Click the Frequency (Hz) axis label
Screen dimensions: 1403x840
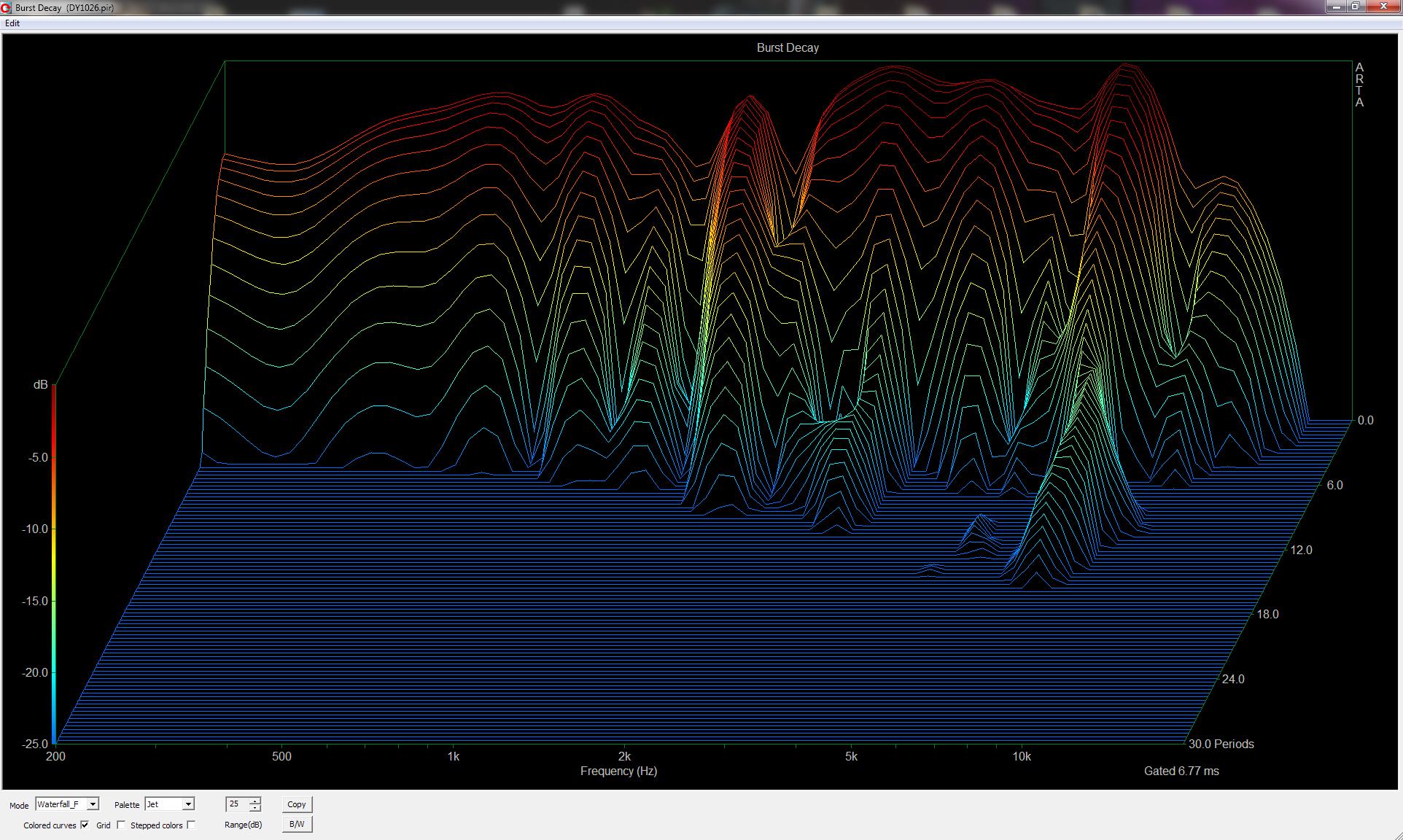coord(618,771)
